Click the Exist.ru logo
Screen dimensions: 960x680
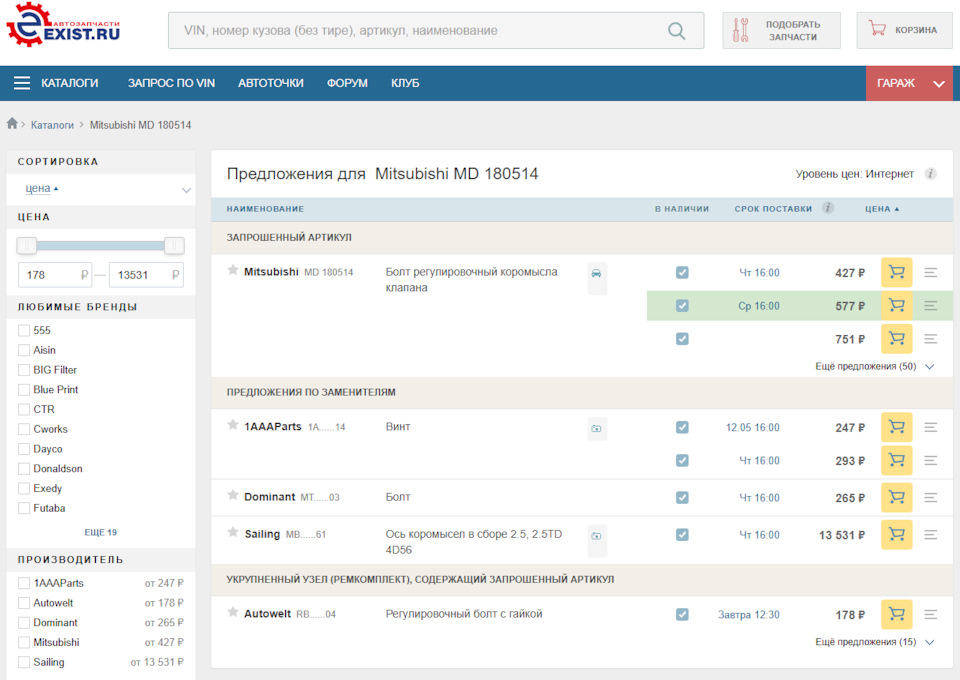[63, 26]
